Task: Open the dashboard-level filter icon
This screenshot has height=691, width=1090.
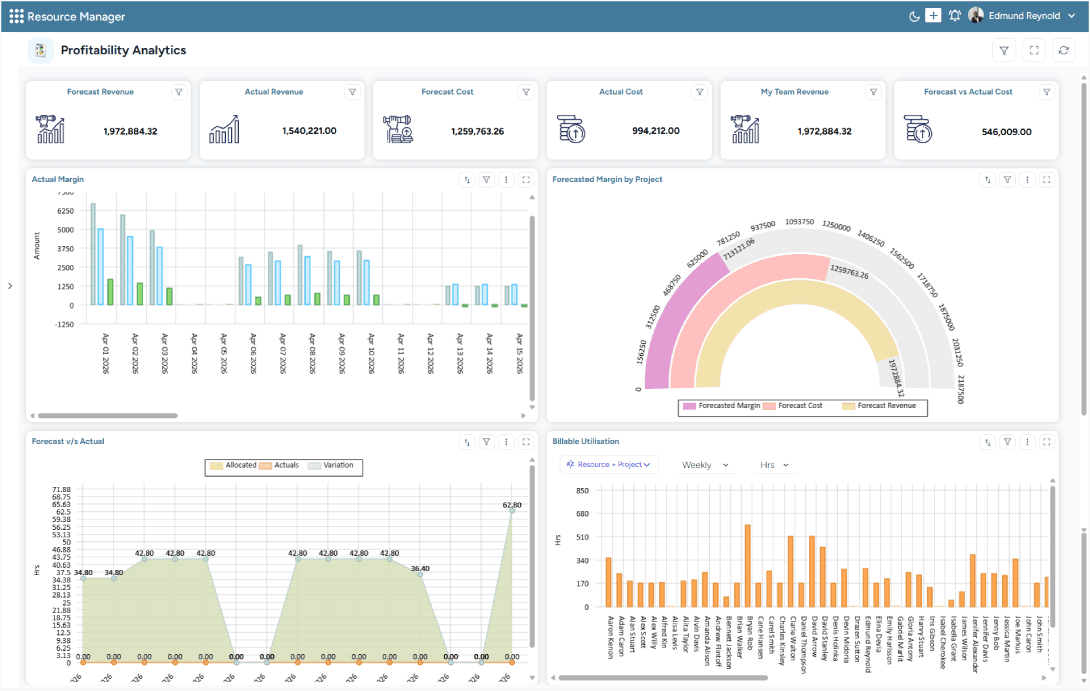Action: click(1004, 51)
